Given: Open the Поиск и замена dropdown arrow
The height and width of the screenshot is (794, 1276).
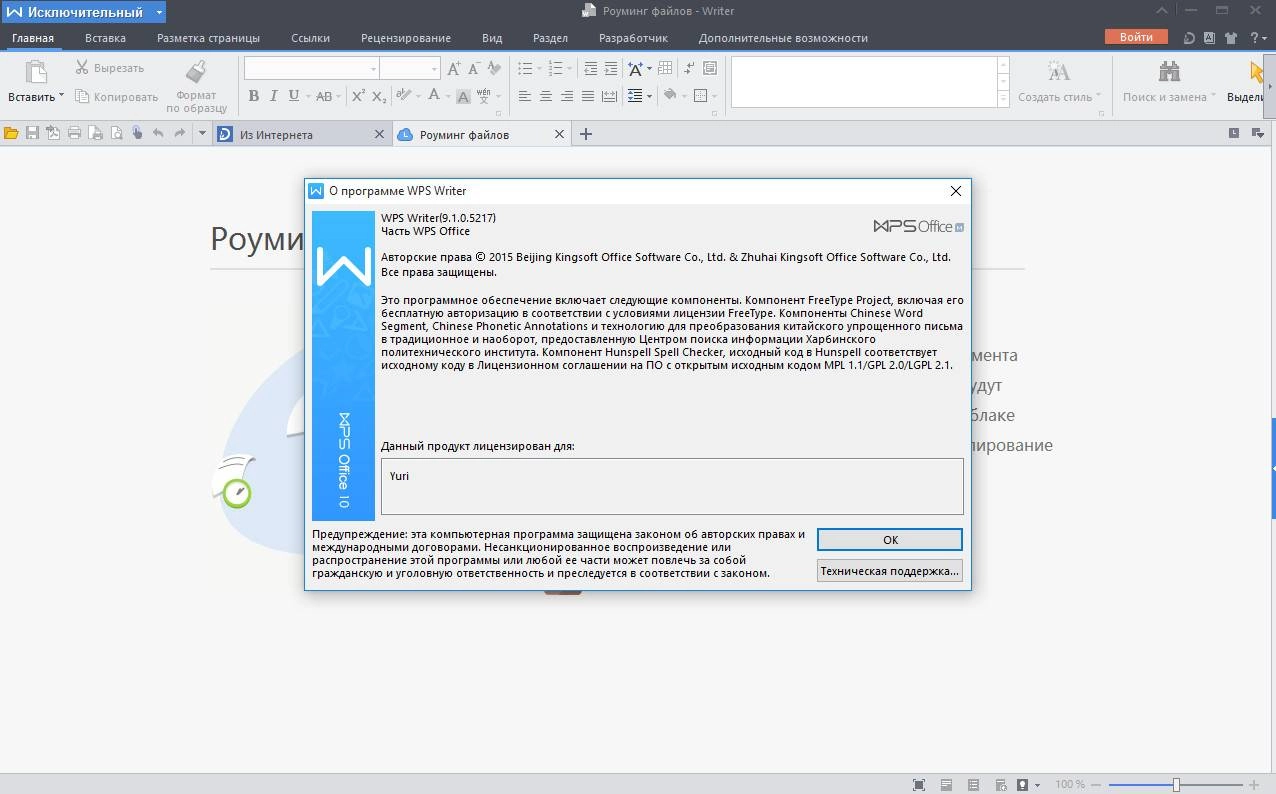Looking at the screenshot, I should point(1214,97).
